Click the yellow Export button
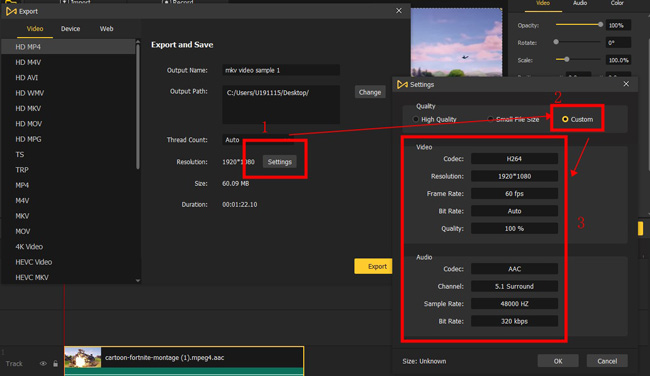Image resolution: width=650 pixels, height=376 pixels. pyautogui.click(x=373, y=266)
